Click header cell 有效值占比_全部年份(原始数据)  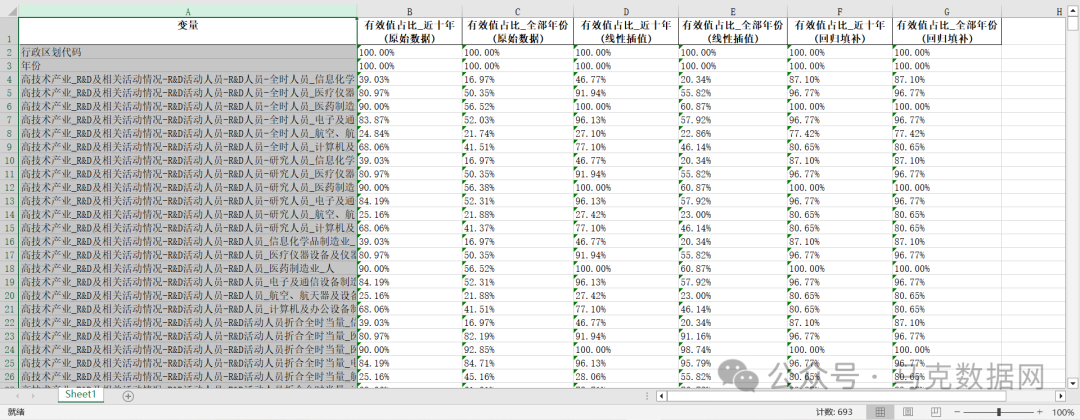[517, 31]
